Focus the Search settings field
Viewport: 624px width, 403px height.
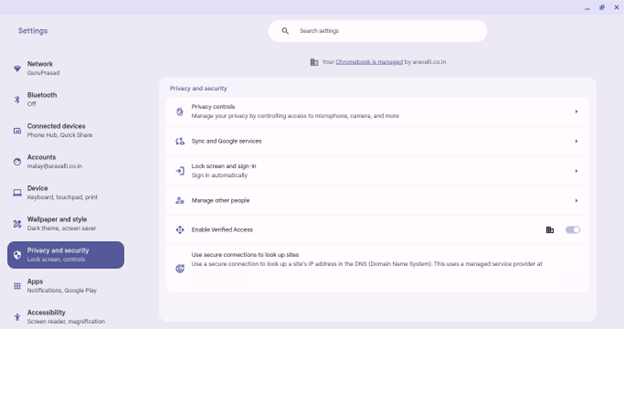pos(377,31)
